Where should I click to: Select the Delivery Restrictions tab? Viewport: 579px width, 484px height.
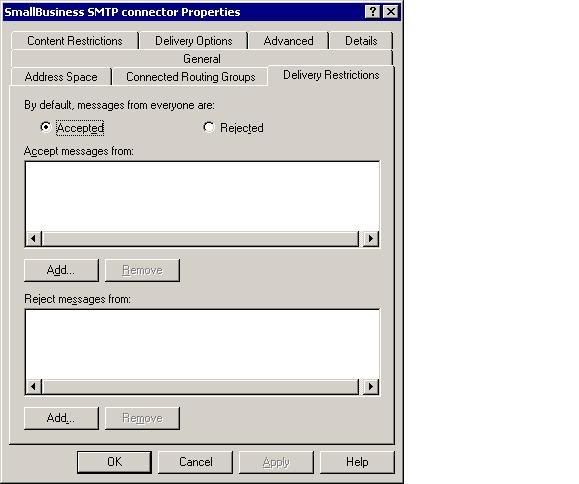click(x=331, y=75)
